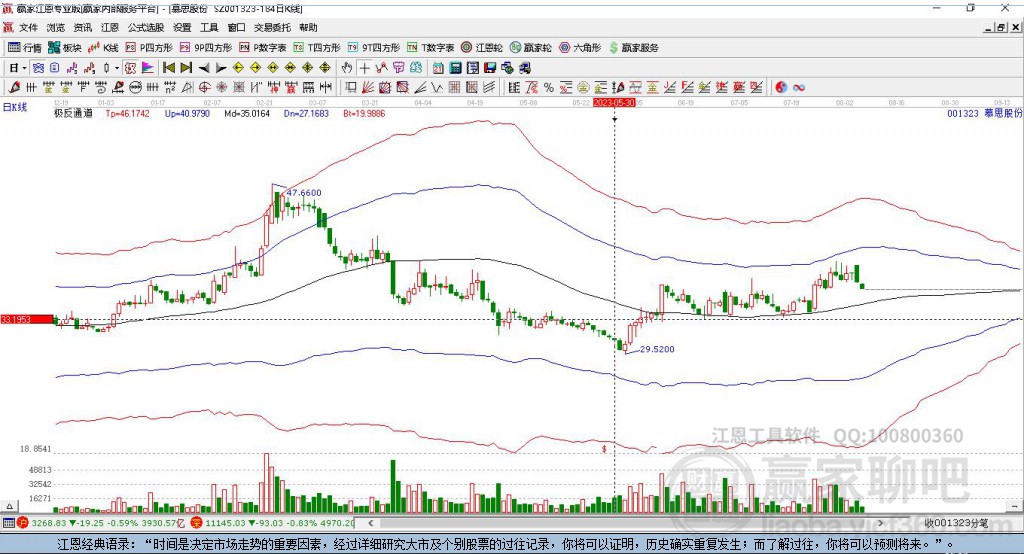Select the percent % retracement tool

pos(549,87)
